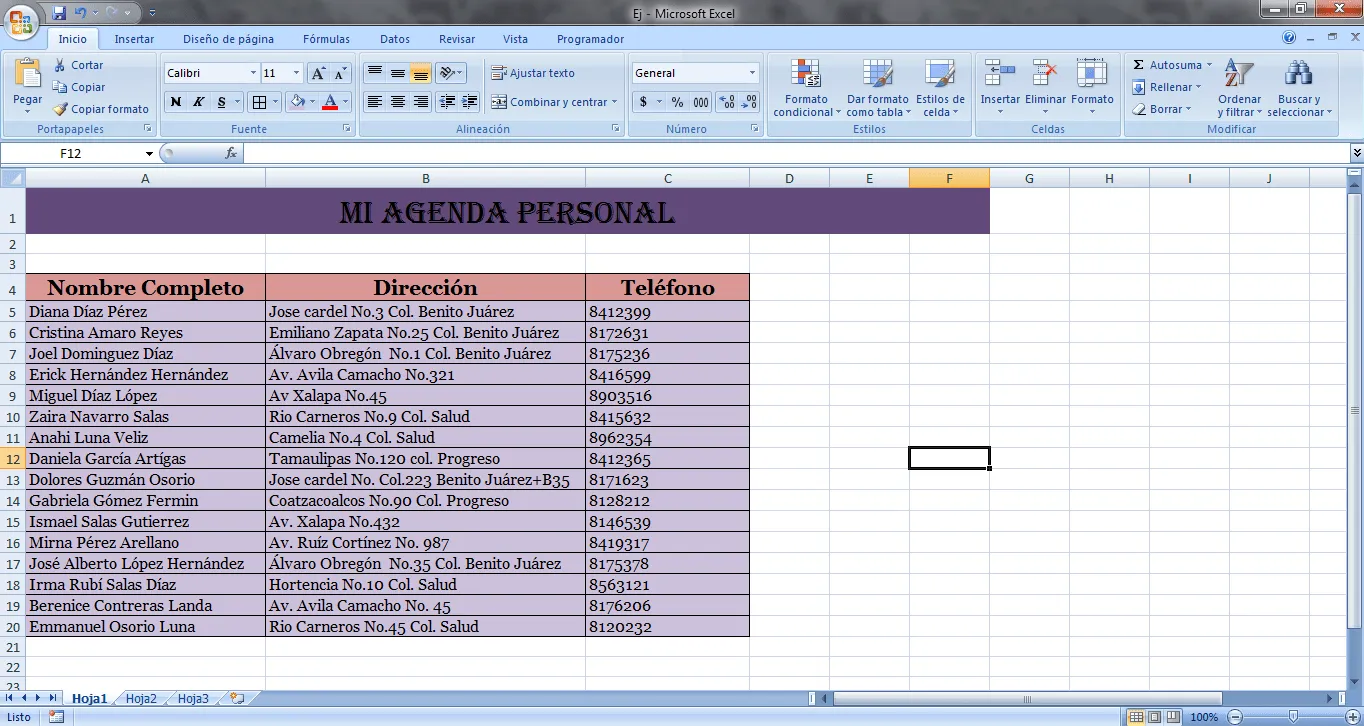The width and height of the screenshot is (1364, 726).
Task: Click the select all corner of the grid
Action: click(x=13, y=178)
